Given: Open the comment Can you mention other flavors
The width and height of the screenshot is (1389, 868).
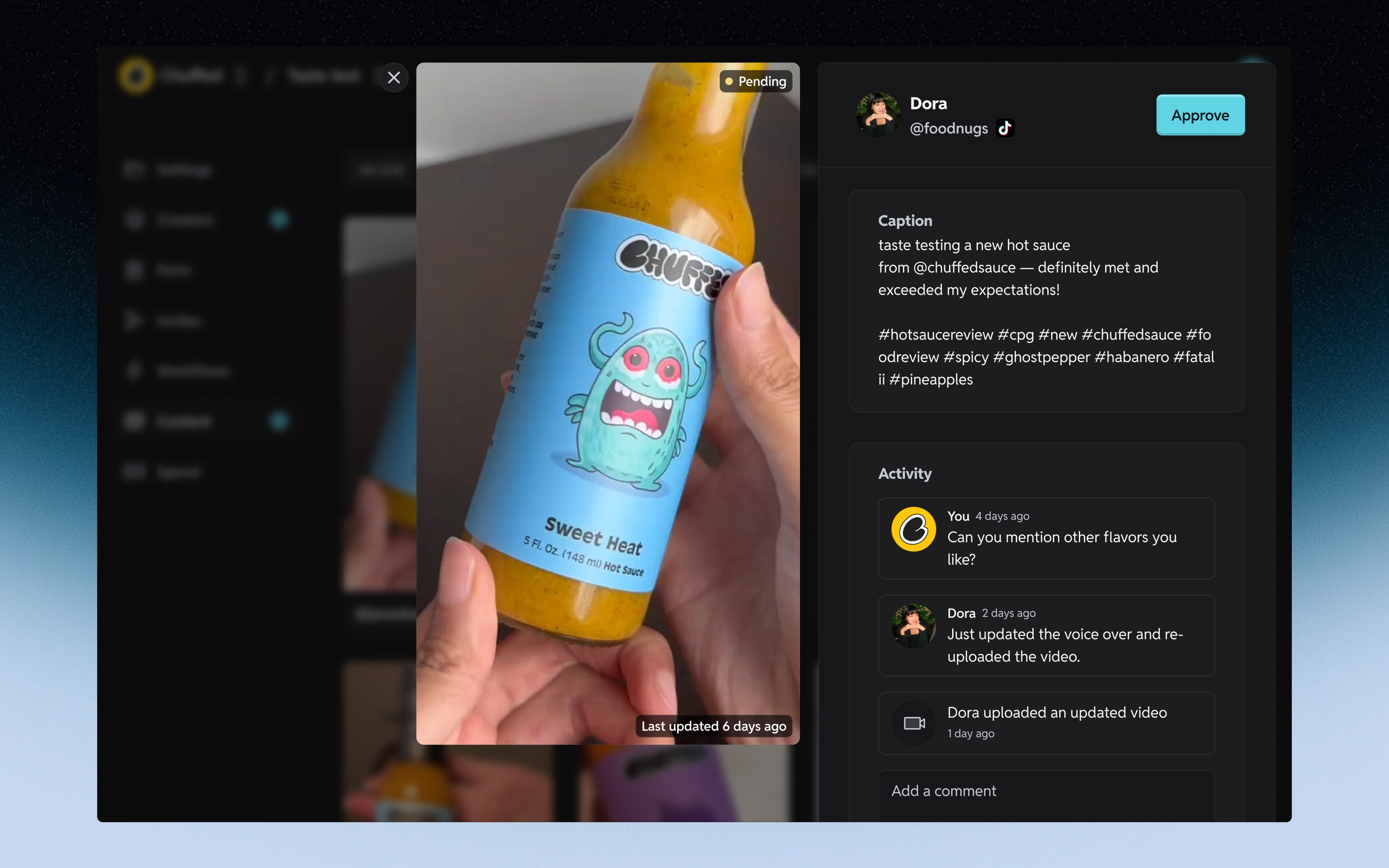Looking at the screenshot, I should 1046,539.
